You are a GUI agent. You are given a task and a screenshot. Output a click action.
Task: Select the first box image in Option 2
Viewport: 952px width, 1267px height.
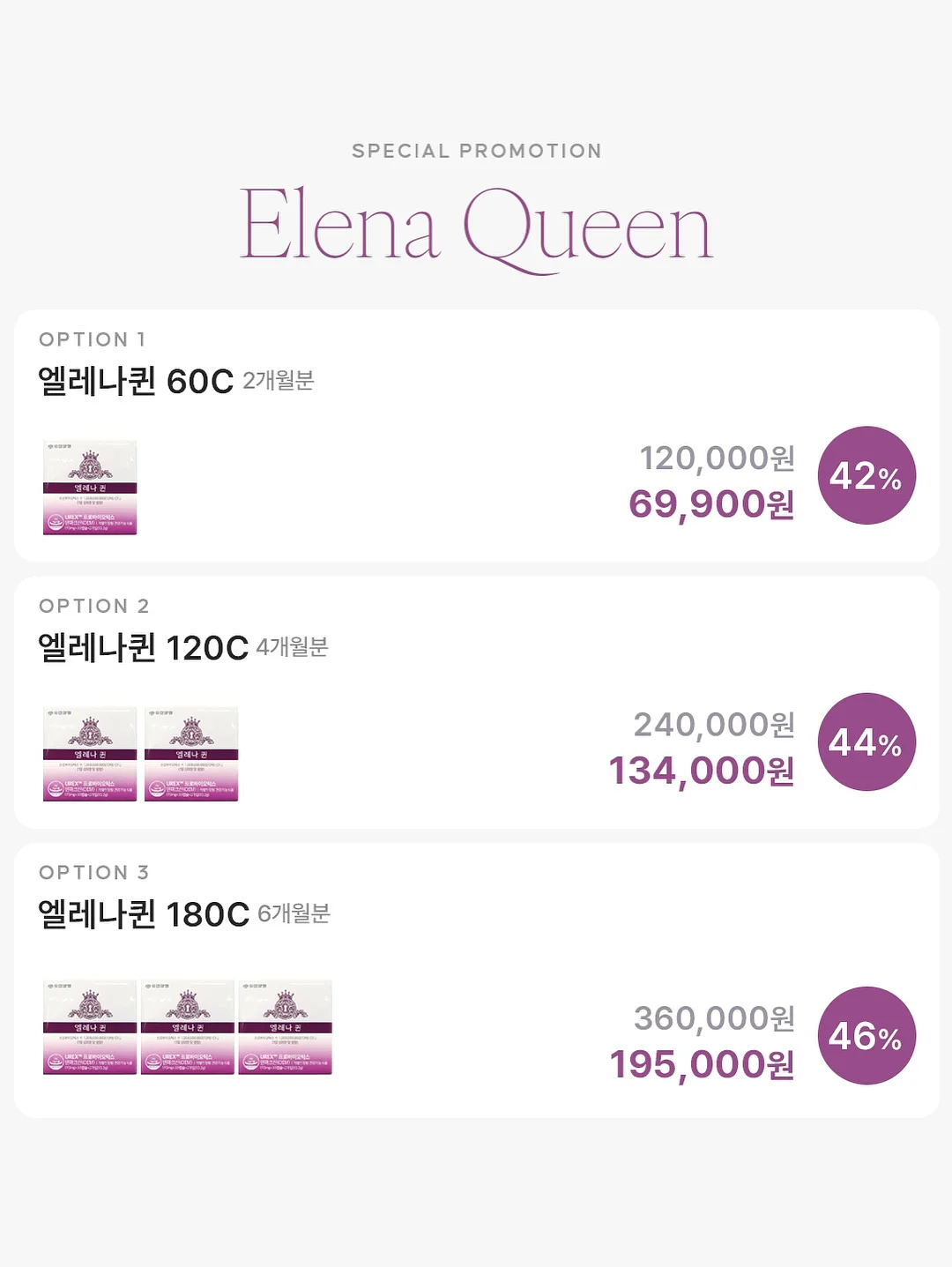pos(90,754)
